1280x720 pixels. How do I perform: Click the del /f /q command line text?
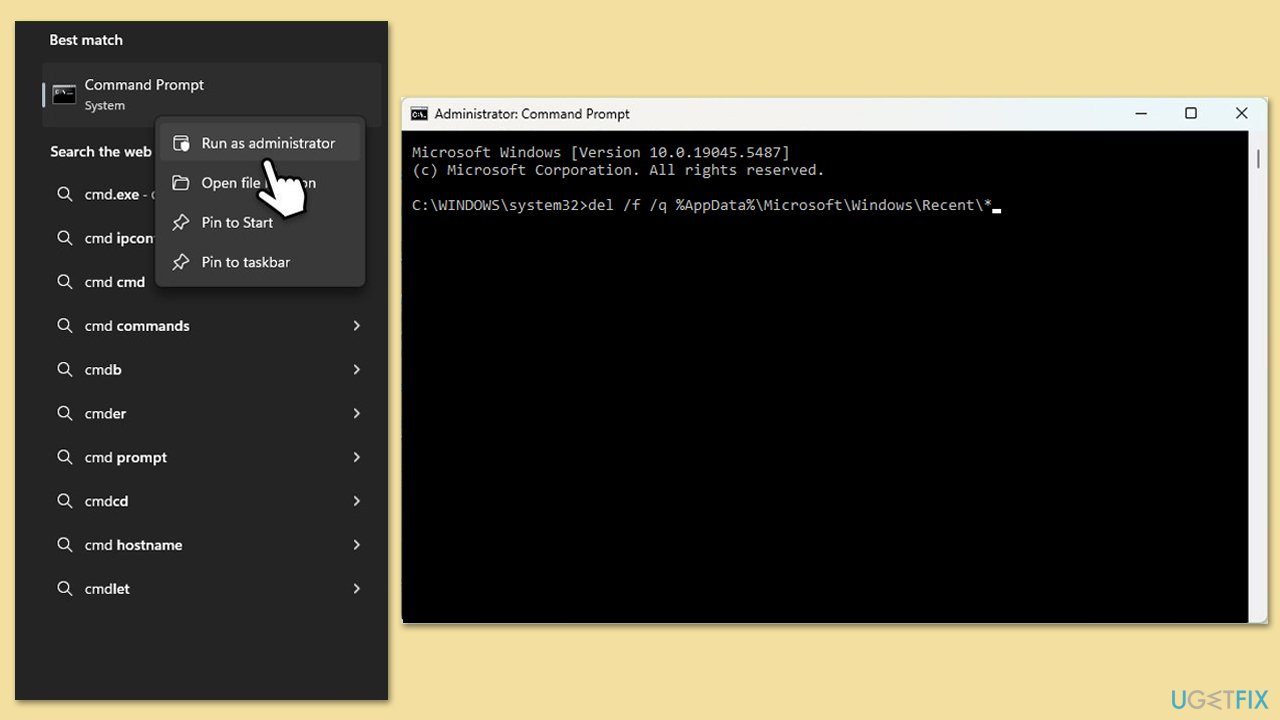pyautogui.click(x=791, y=205)
